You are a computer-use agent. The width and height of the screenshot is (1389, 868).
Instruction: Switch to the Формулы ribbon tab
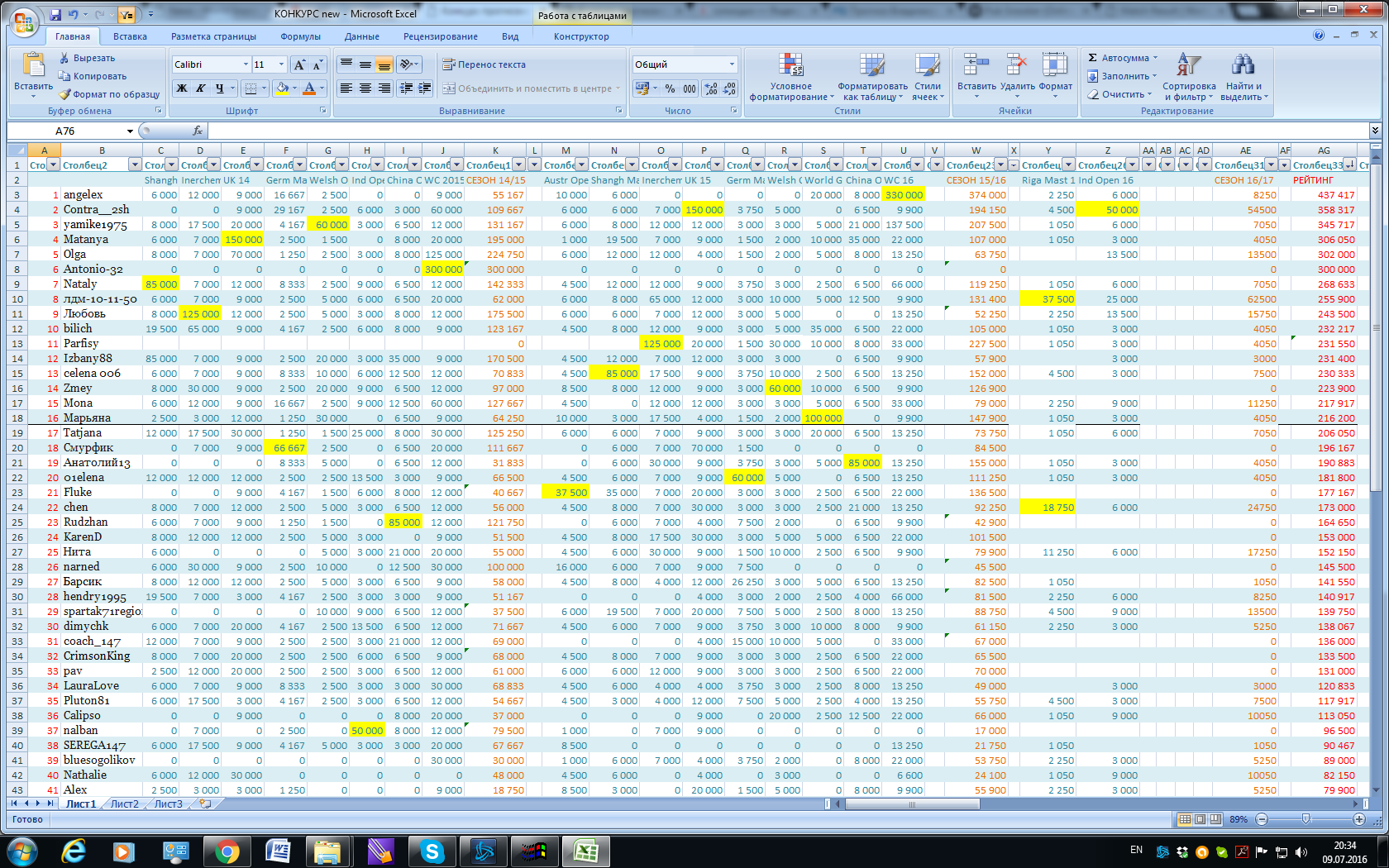[x=300, y=36]
